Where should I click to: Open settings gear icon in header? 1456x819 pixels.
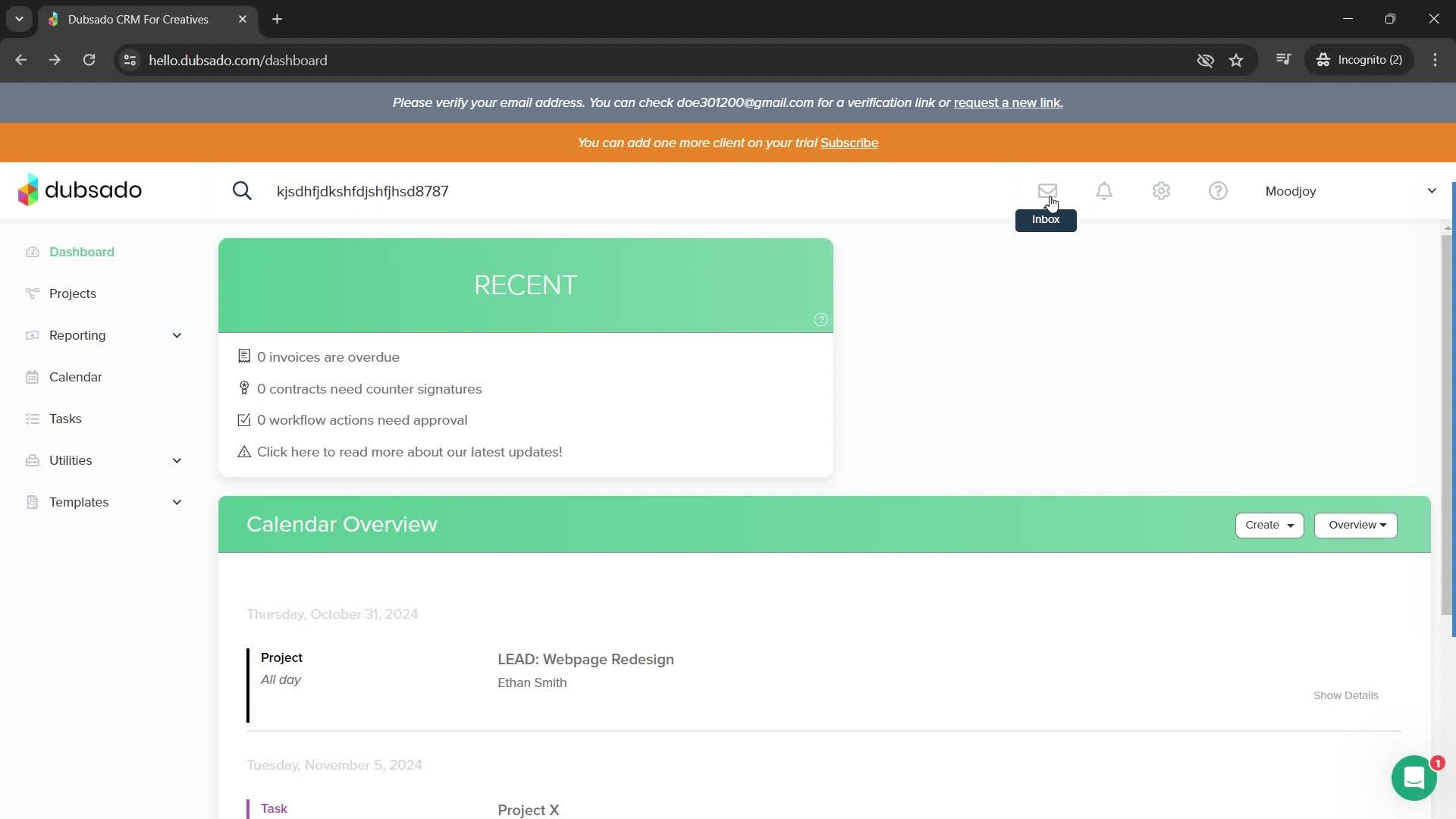click(x=1161, y=191)
